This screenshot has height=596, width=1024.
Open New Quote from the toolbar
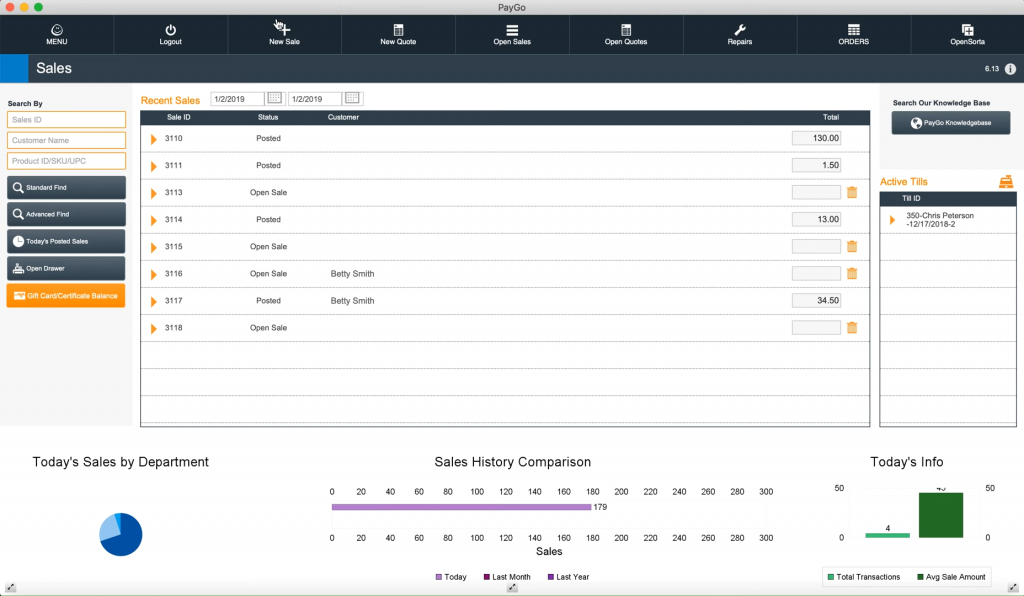pyautogui.click(x=398, y=33)
